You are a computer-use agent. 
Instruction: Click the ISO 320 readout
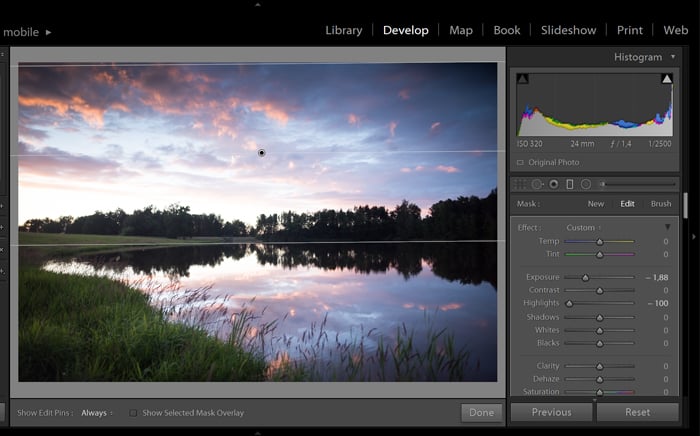coord(529,144)
